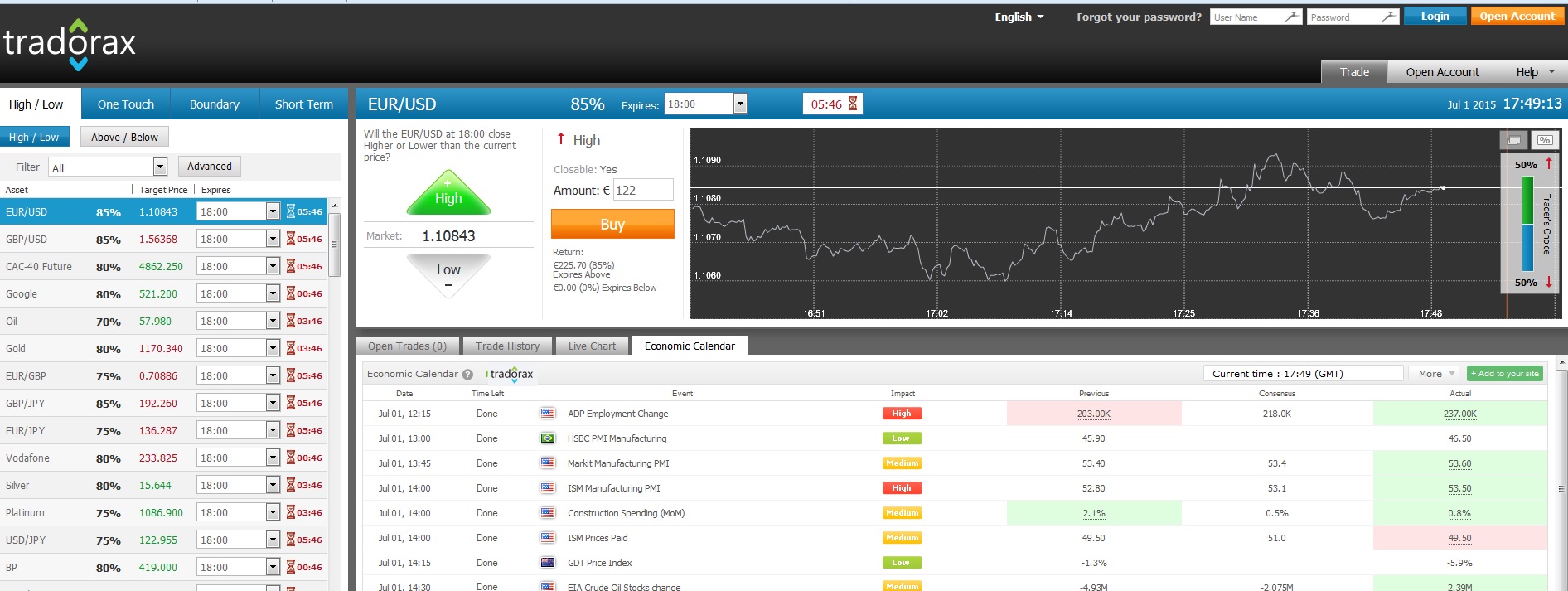The image size is (1568, 591).
Task: Open the Trade History tab
Action: click(507, 346)
